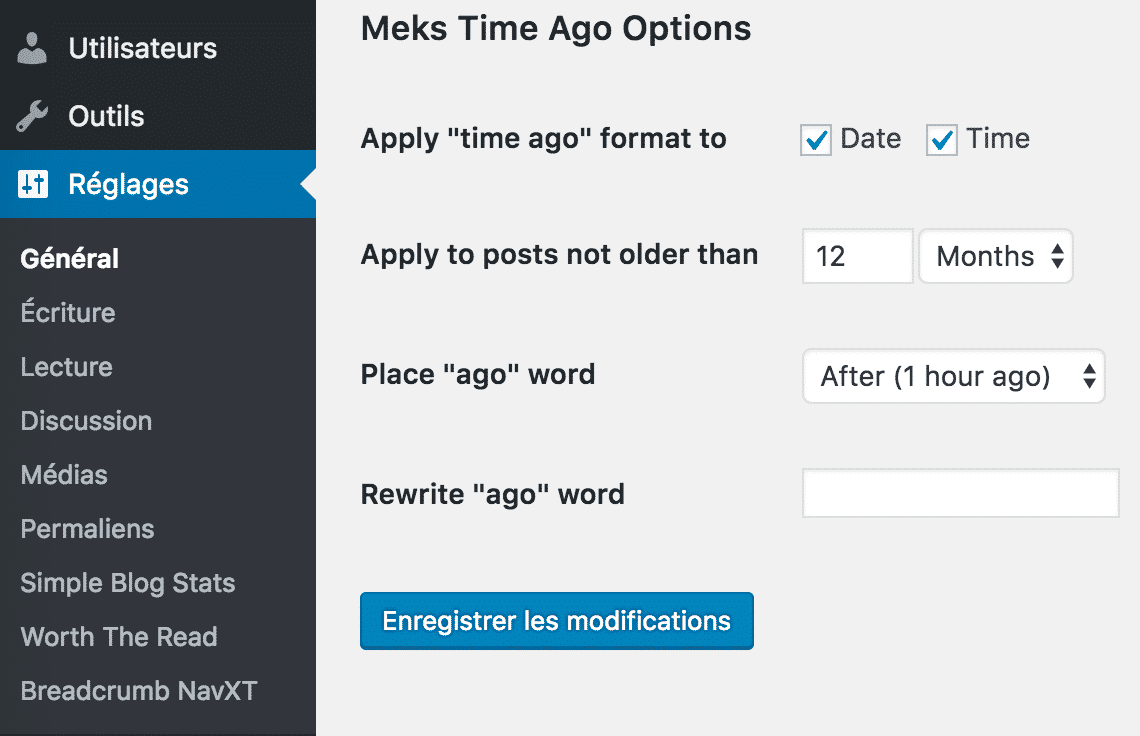Open Worth The Read settings
The height and width of the screenshot is (736, 1140).
pyautogui.click(x=118, y=636)
